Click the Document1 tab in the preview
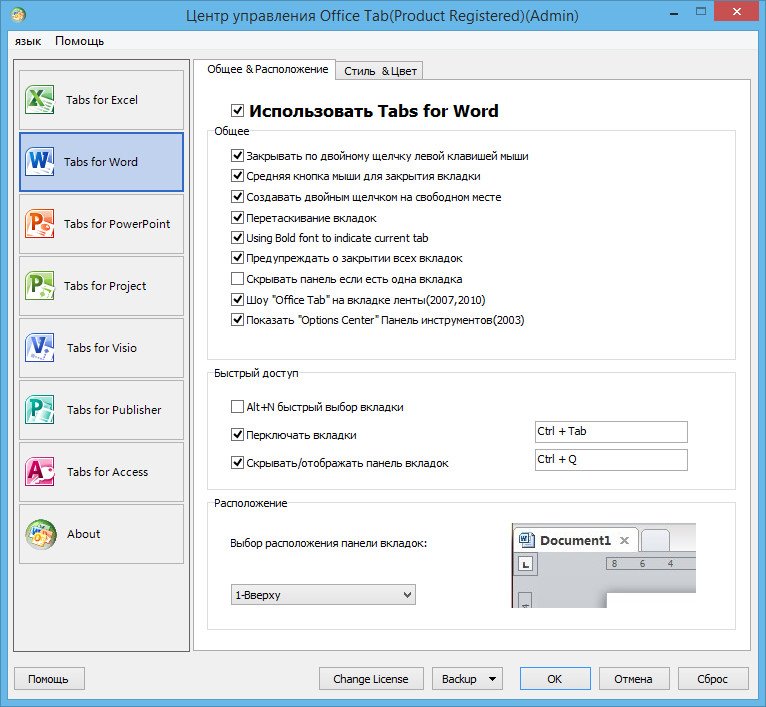 click(x=576, y=540)
